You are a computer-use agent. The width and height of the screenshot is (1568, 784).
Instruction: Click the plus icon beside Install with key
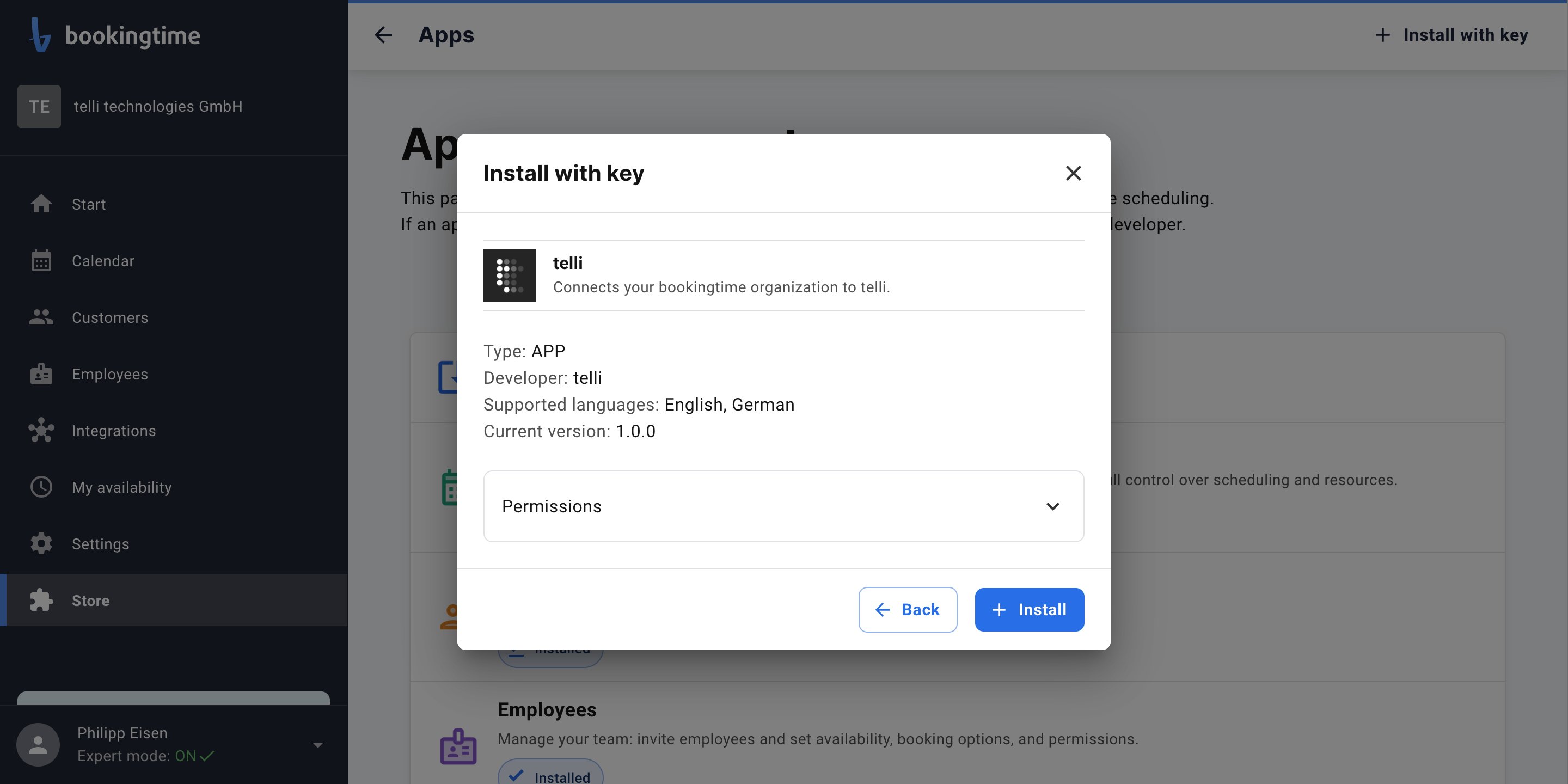(1383, 35)
